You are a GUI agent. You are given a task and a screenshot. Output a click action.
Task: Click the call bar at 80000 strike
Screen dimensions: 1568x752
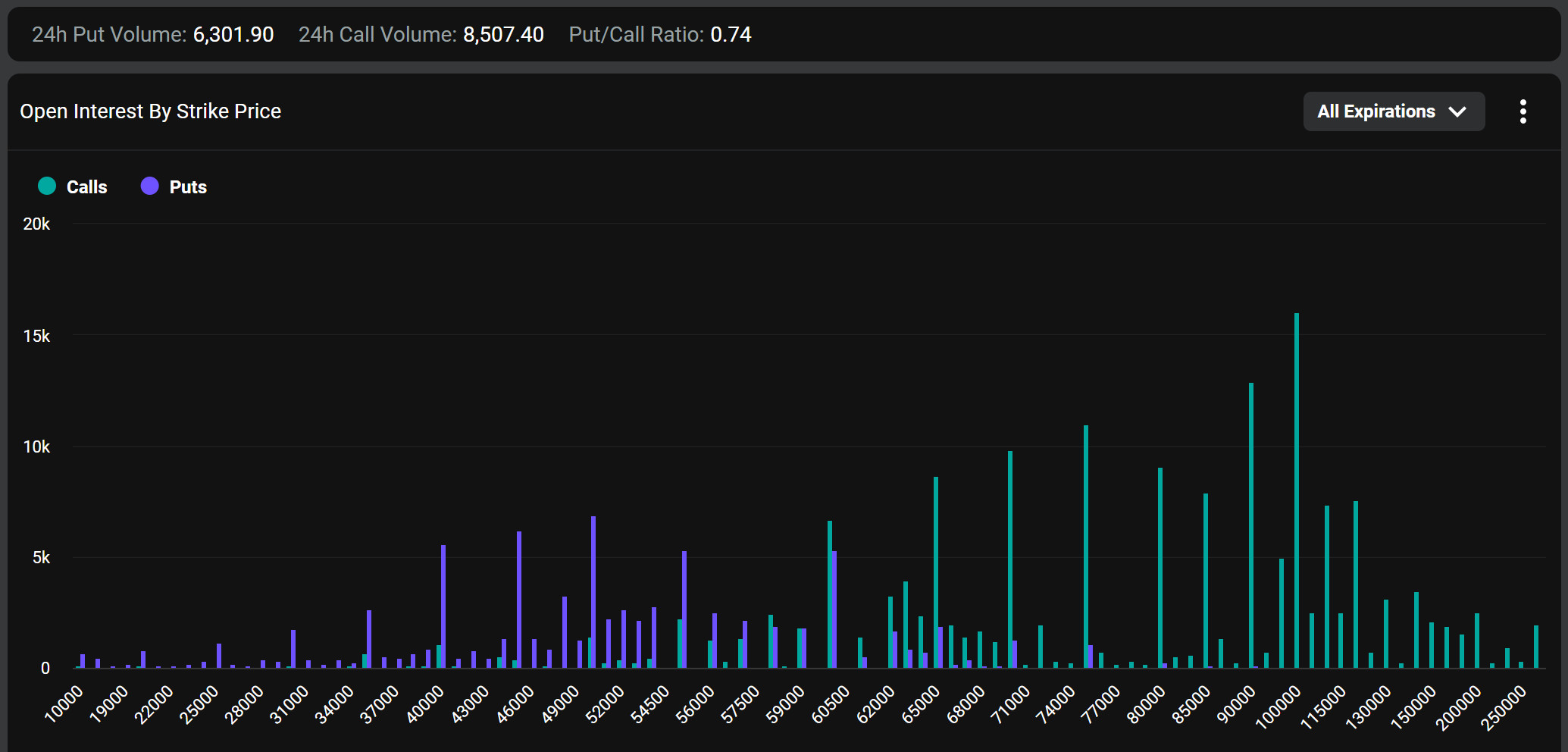click(1160, 568)
